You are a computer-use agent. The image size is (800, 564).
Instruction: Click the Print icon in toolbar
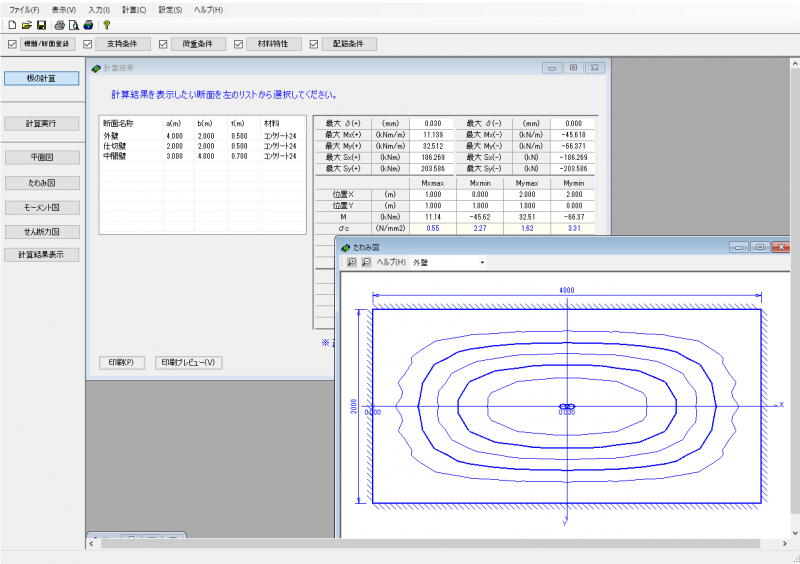(60, 24)
